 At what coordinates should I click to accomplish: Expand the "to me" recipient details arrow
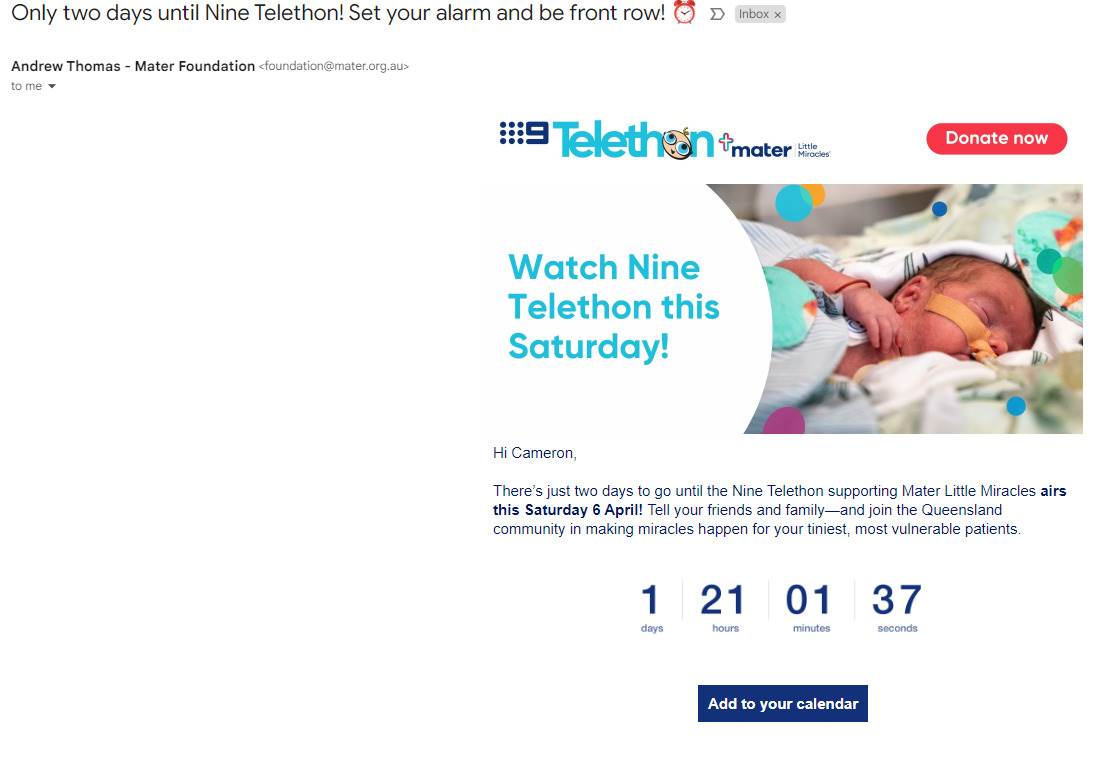tap(51, 86)
